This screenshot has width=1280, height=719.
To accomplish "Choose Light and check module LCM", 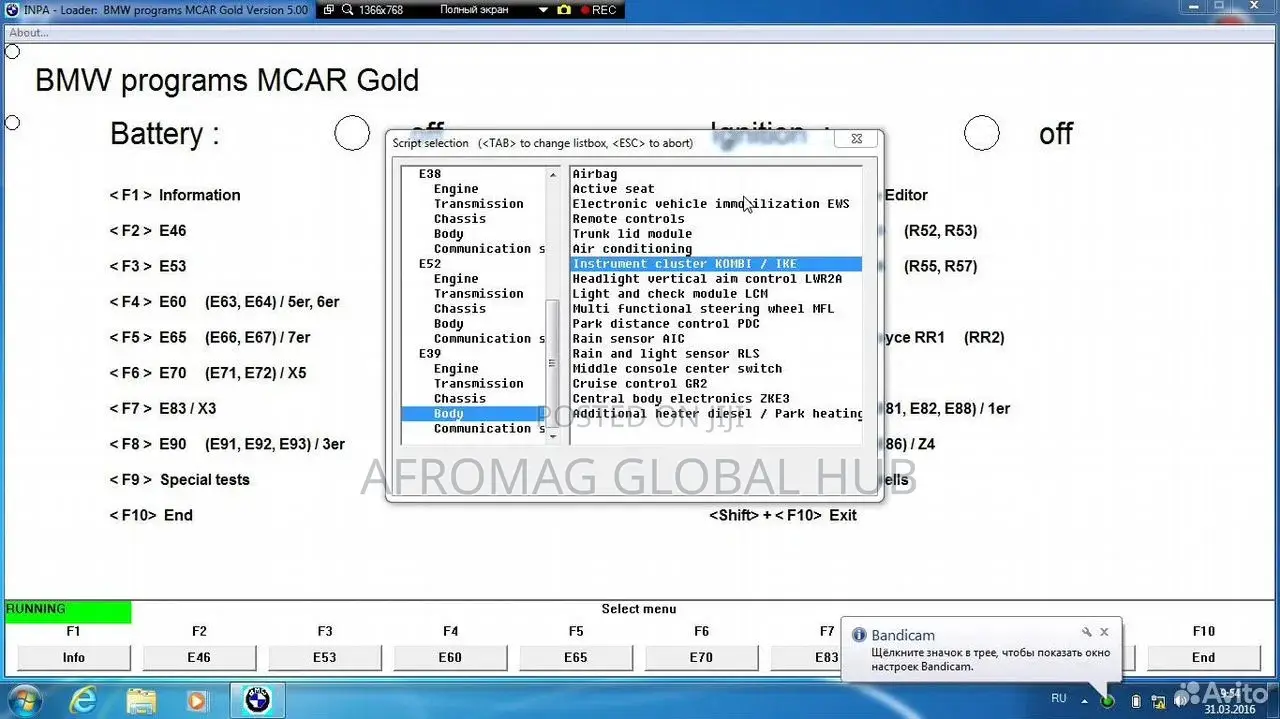I will tap(670, 294).
